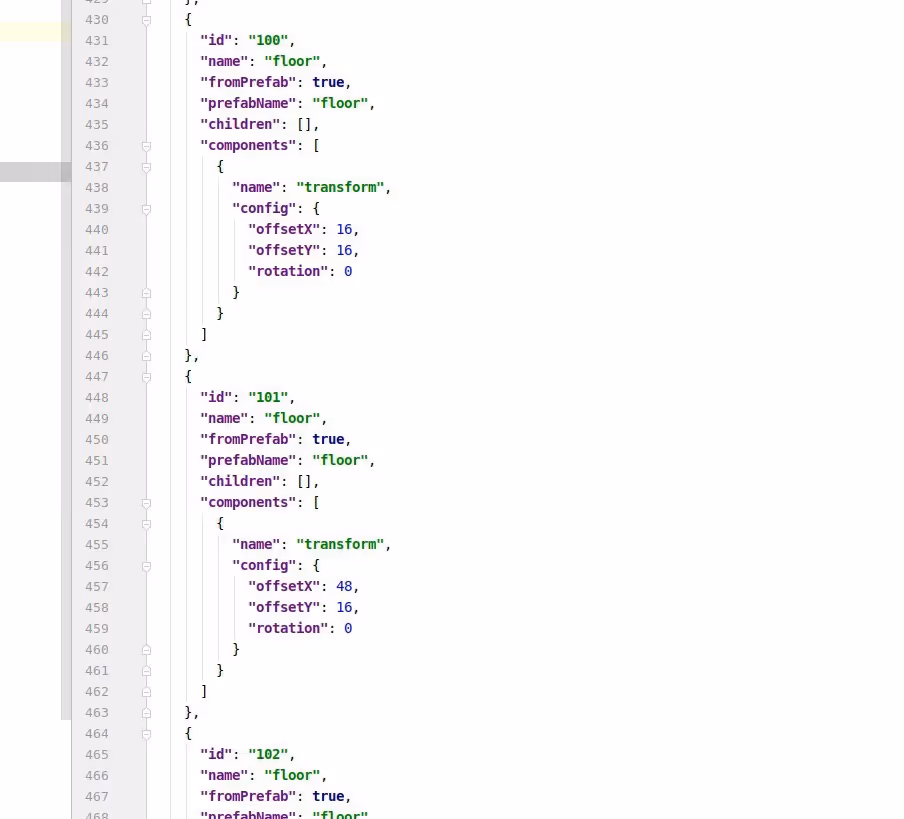This screenshot has width=904, height=819.
Task: Fold the components array at line 436
Action: point(147,146)
